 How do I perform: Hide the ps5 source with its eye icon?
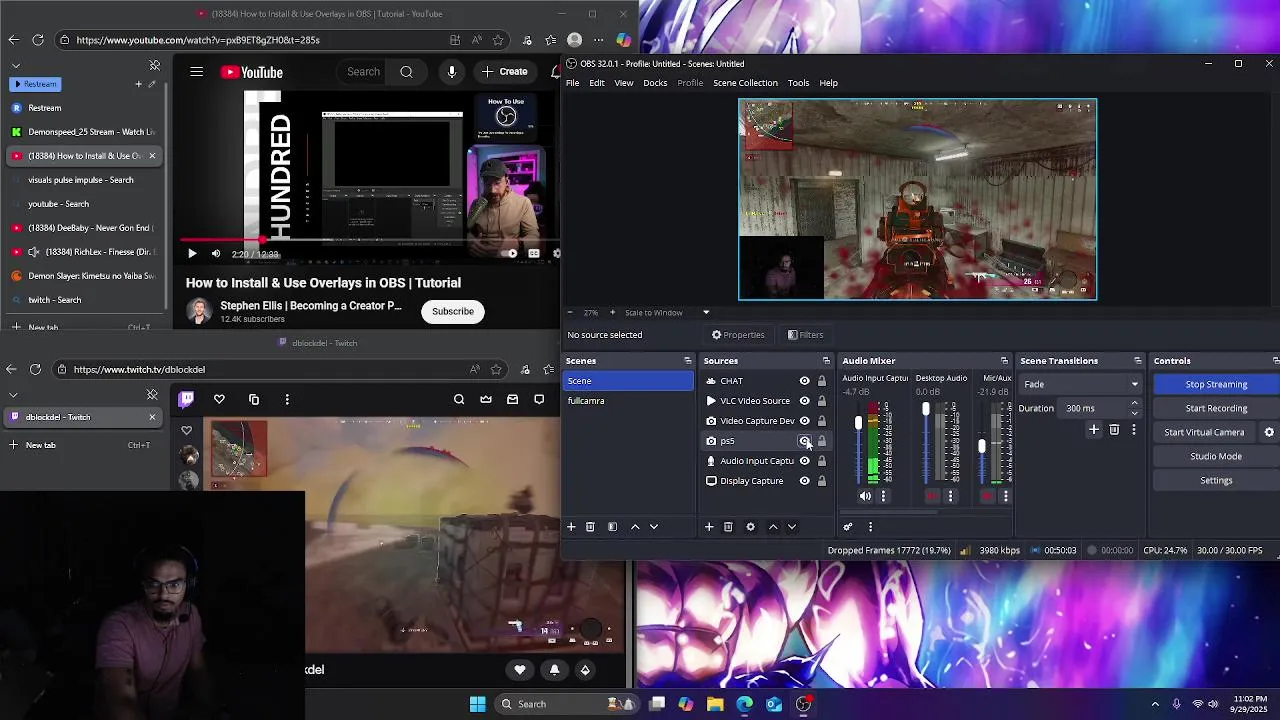[804, 441]
